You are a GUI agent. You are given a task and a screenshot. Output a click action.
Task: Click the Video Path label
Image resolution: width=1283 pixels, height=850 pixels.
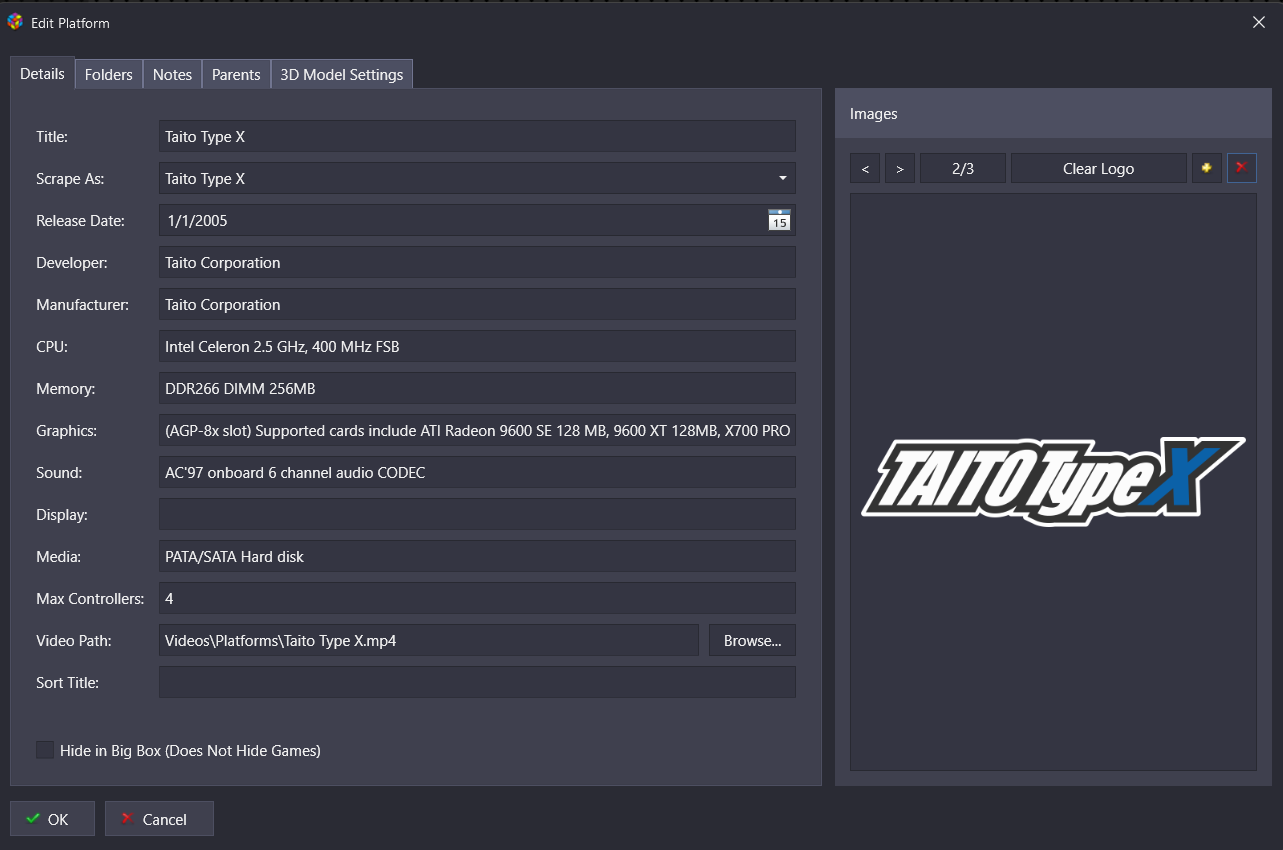click(73, 641)
